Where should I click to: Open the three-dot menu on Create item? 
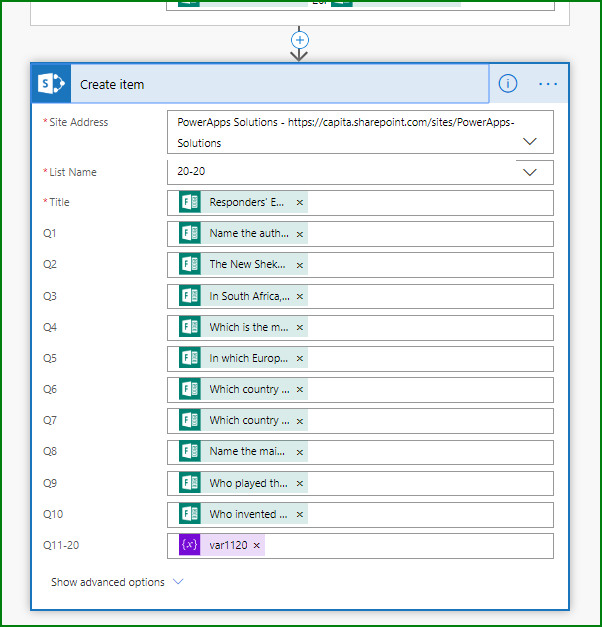point(548,84)
